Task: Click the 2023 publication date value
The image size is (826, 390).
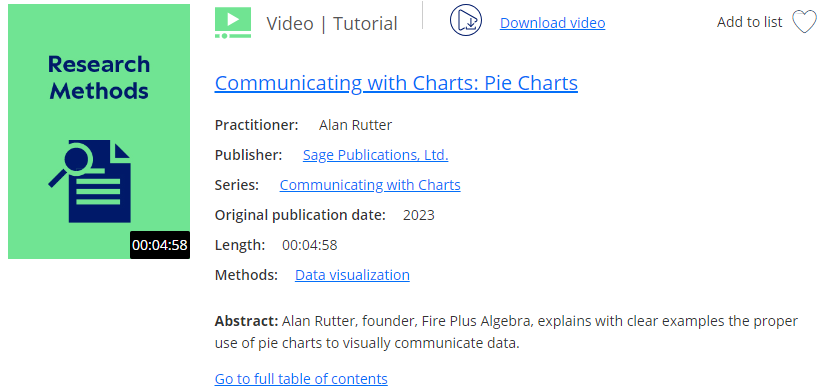Action: pos(419,215)
